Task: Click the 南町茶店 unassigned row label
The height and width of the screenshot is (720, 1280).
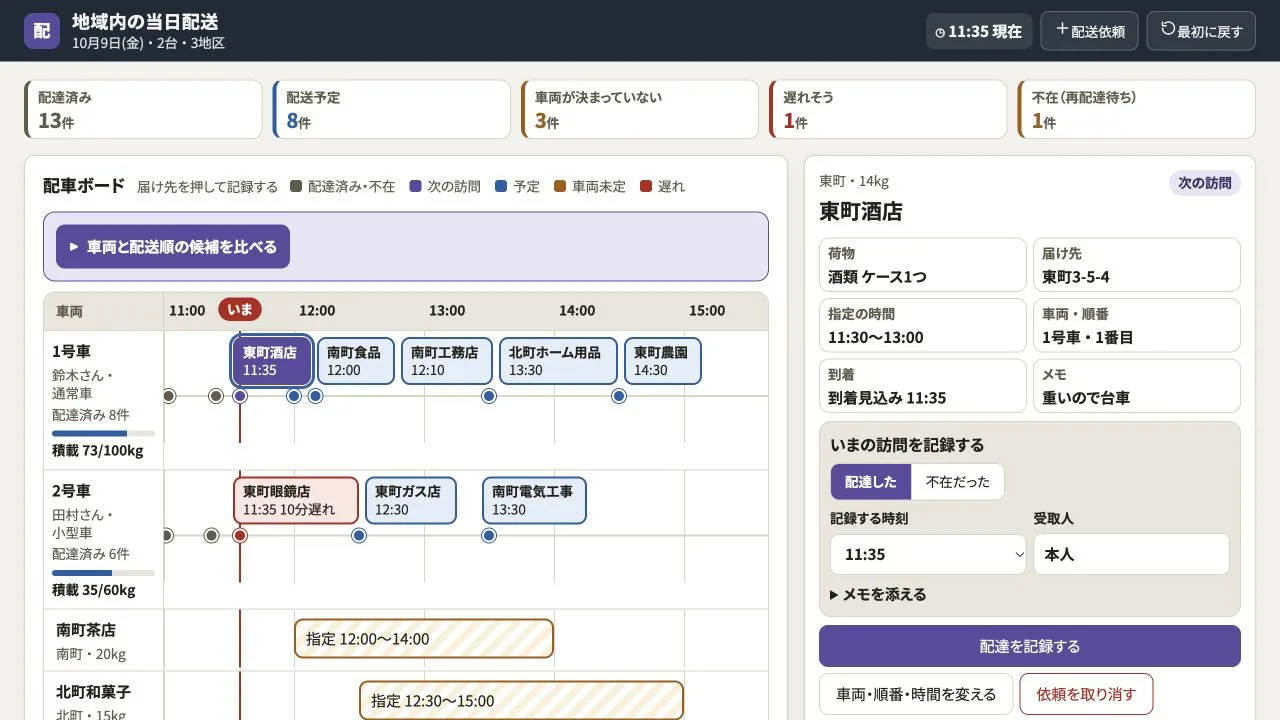Action: pos(86,630)
